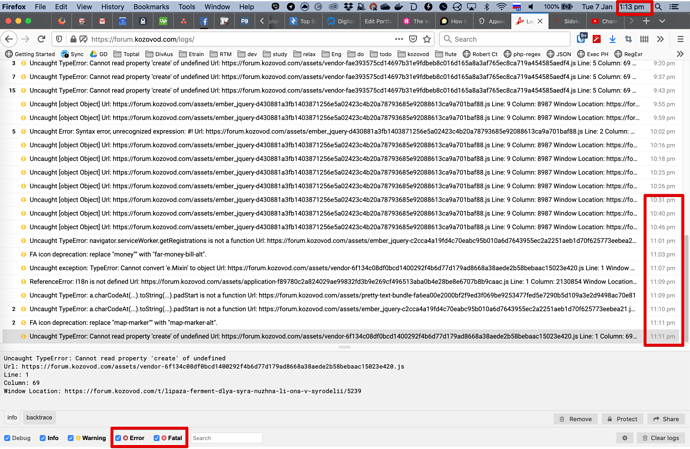The image size is (690, 449).
Task: Click the Bluetooth icon in menu bar
Action: (486, 7)
